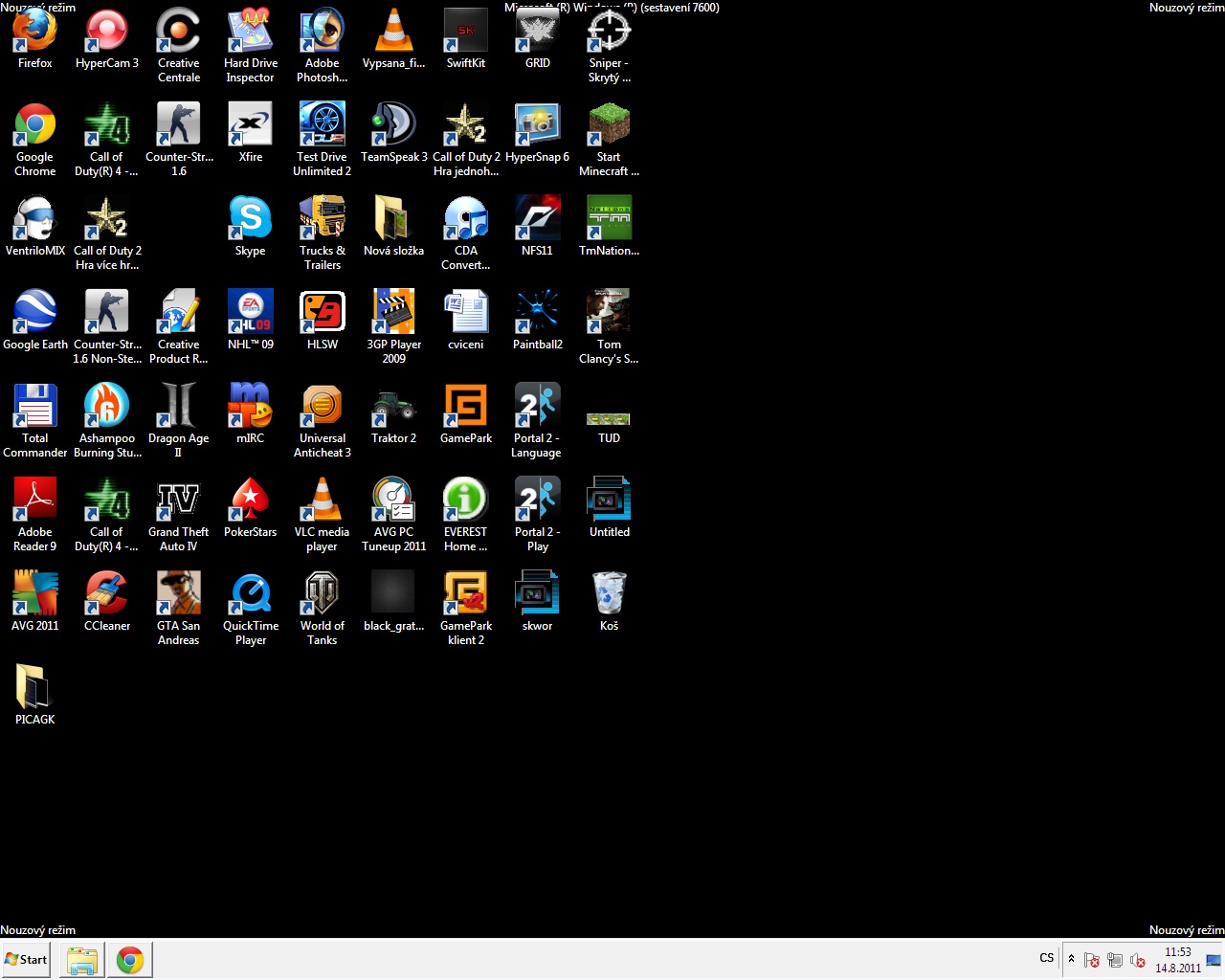The image size is (1225, 980).
Task: Select the Vypsana_fi VLC file icon
Action: [x=394, y=39]
